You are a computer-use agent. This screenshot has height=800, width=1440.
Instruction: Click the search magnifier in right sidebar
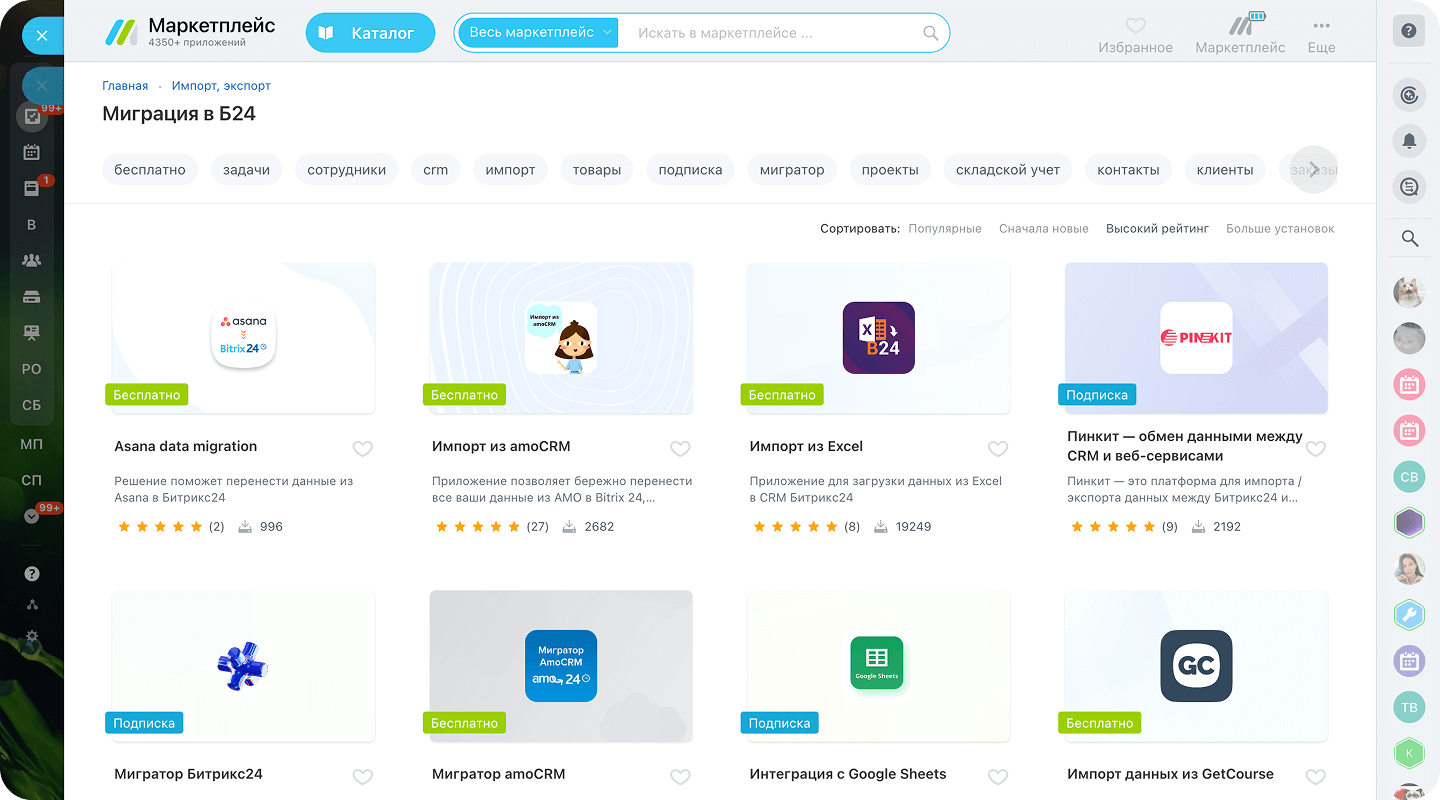pos(1409,238)
